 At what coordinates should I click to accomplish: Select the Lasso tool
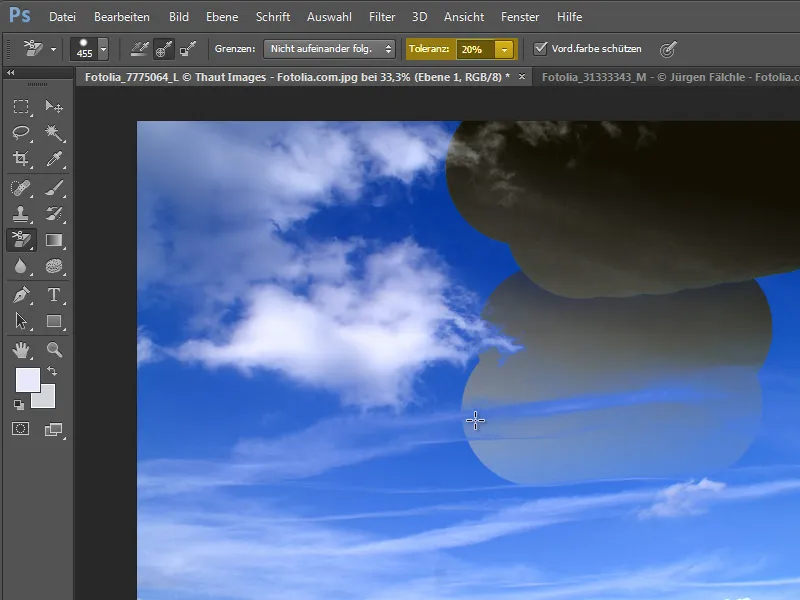tap(21, 133)
